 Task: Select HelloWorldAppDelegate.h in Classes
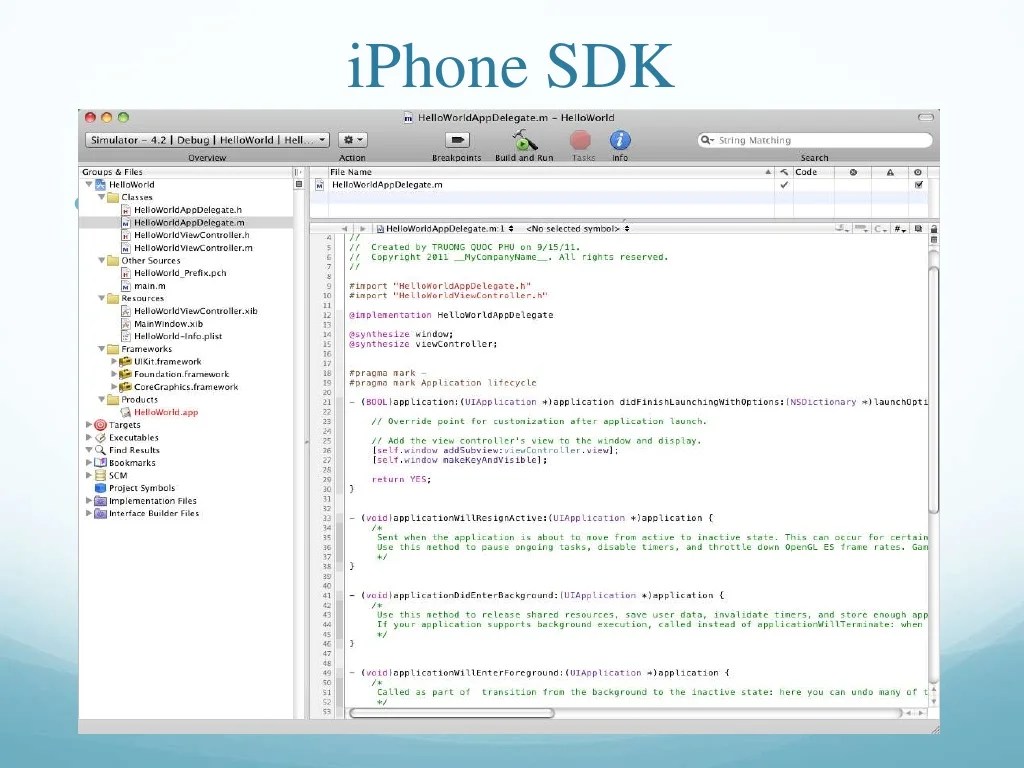187,210
